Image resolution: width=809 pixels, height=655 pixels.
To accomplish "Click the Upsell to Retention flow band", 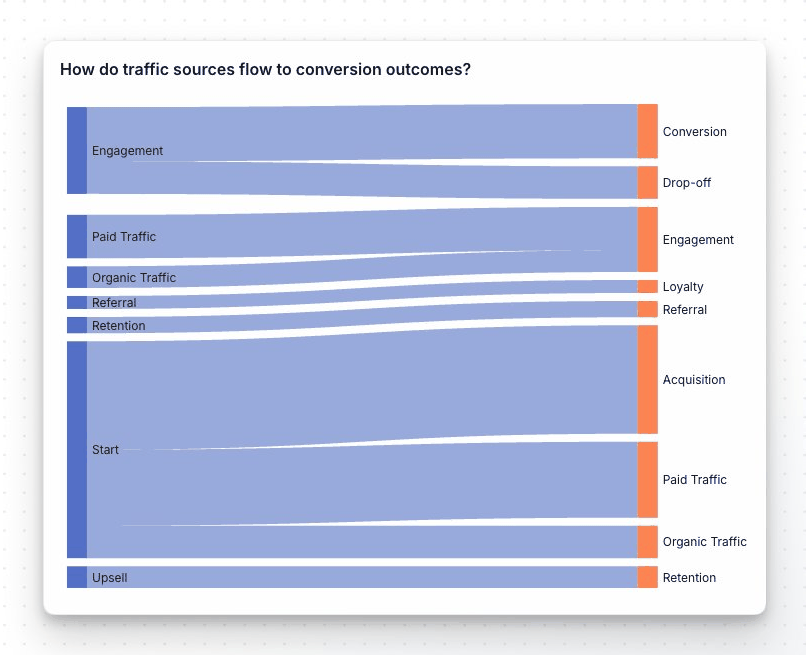I will point(362,577).
